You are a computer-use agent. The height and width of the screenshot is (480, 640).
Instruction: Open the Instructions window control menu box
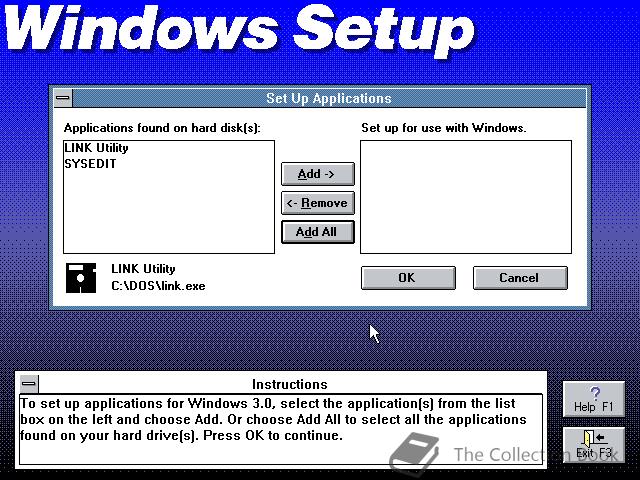pos(29,384)
